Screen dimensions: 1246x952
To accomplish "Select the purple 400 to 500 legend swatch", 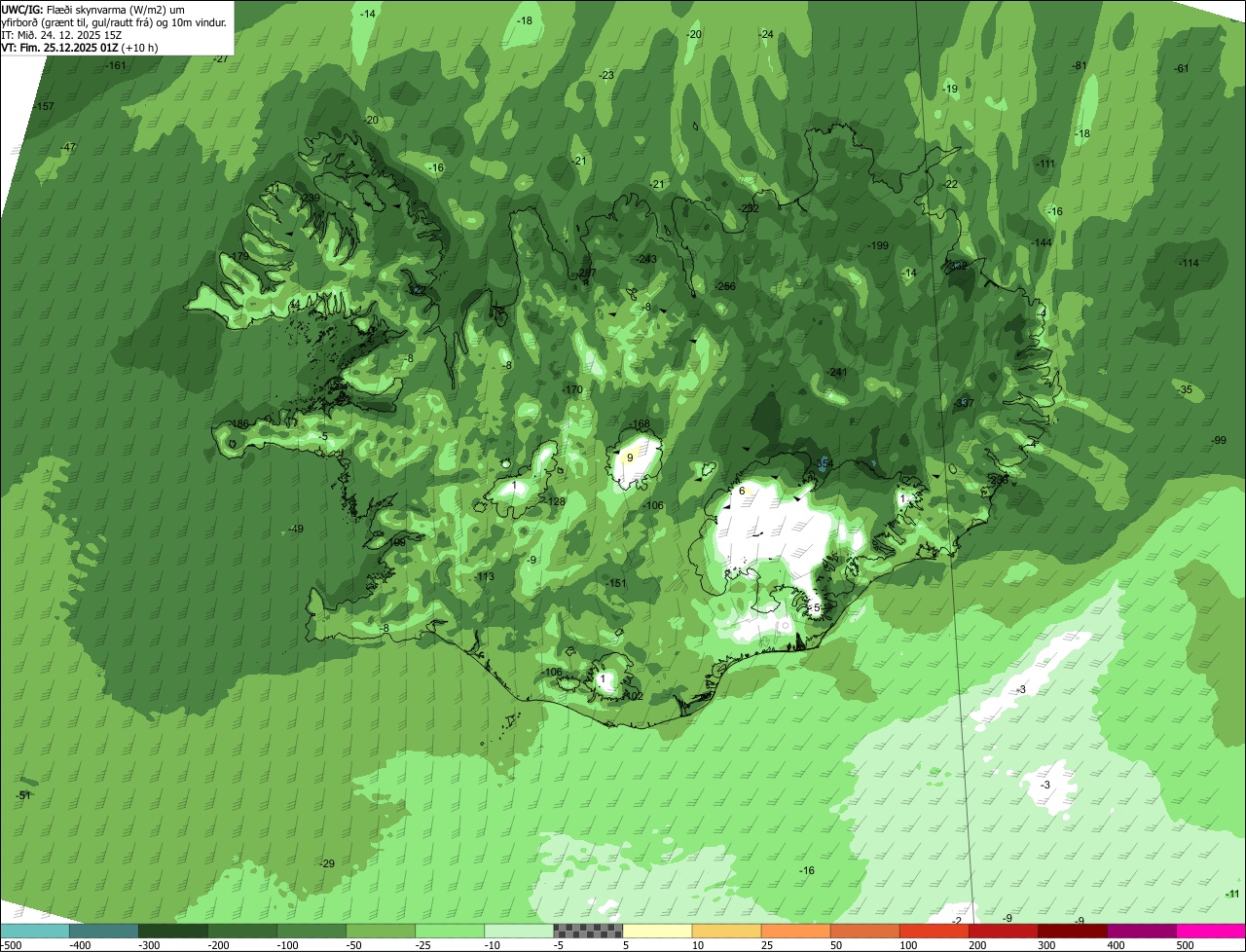I will (x=1142, y=932).
